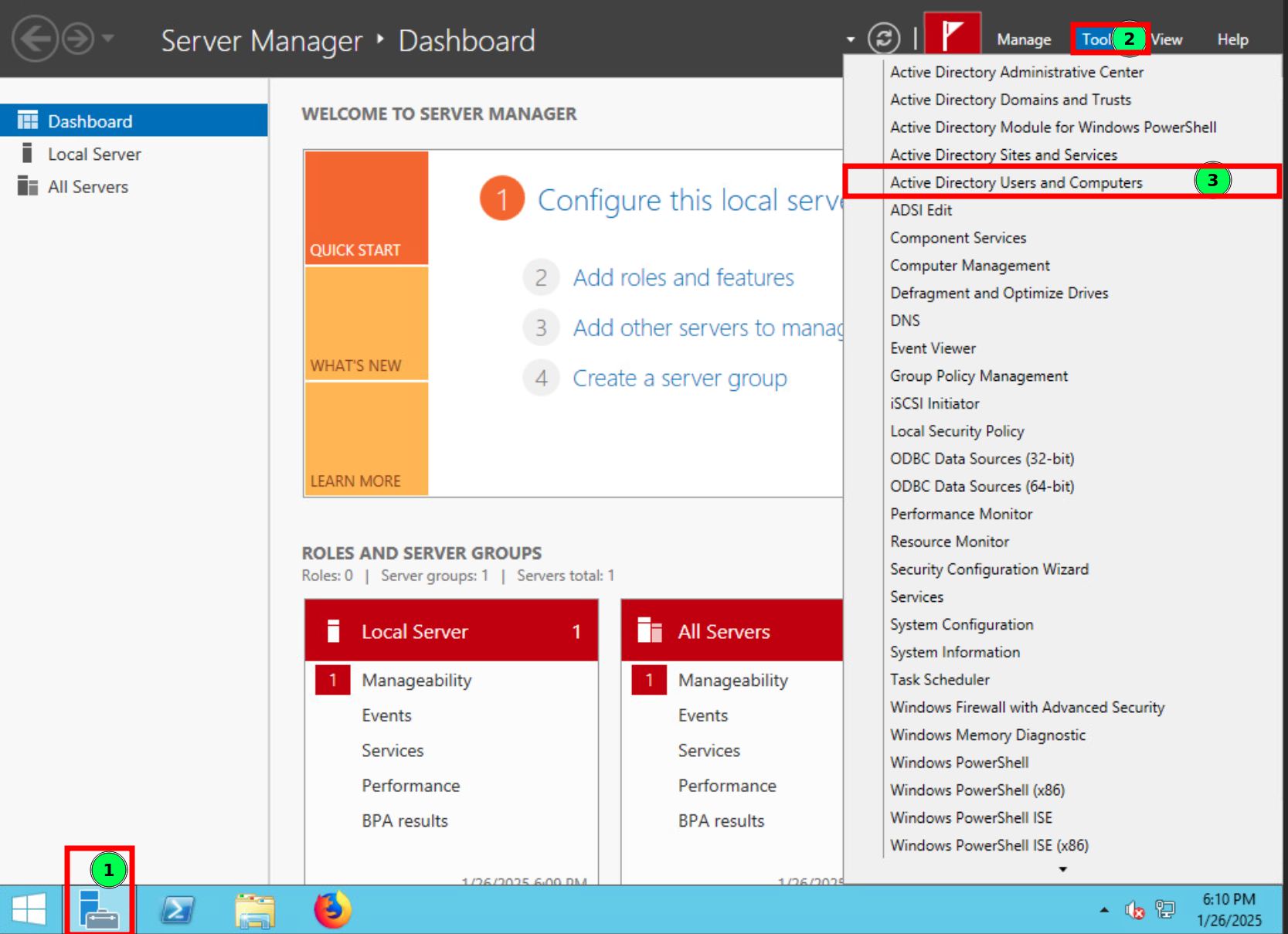Viewport: 1288px width, 934px height.
Task: Click the Refresh icon in header
Action: (x=884, y=38)
